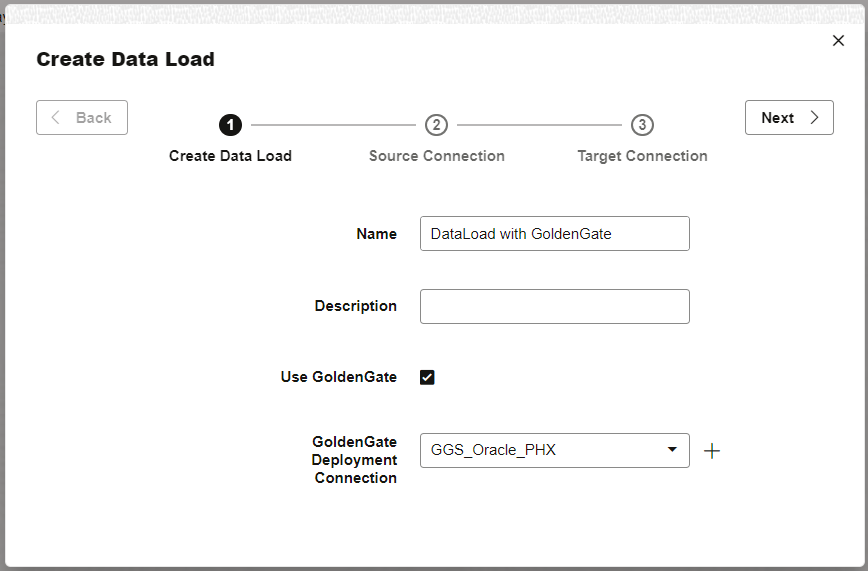The width and height of the screenshot is (868, 571).
Task: Click the Create Data Load step label
Action: point(230,156)
